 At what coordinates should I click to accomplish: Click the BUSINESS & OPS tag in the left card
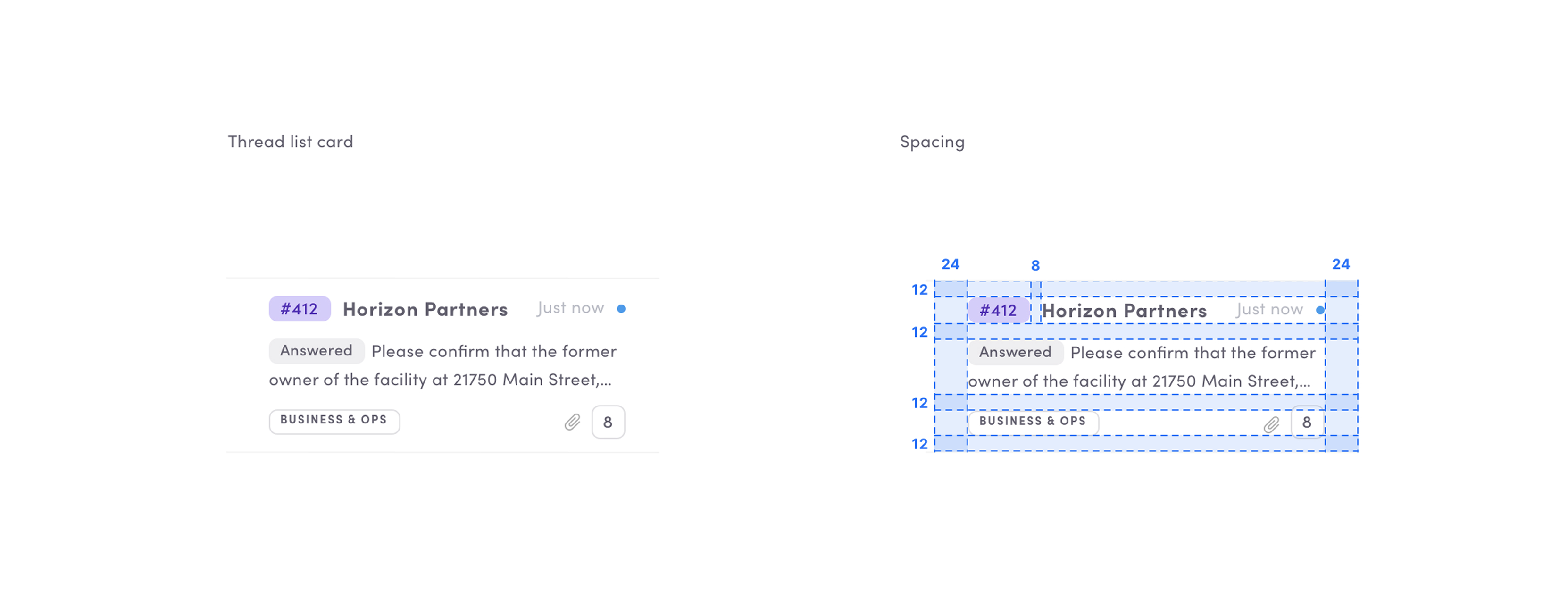point(334,421)
